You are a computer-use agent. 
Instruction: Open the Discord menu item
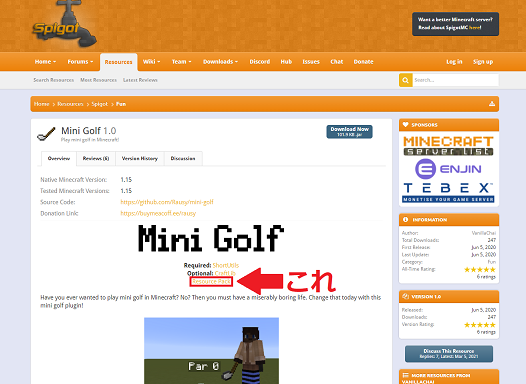coord(260,62)
